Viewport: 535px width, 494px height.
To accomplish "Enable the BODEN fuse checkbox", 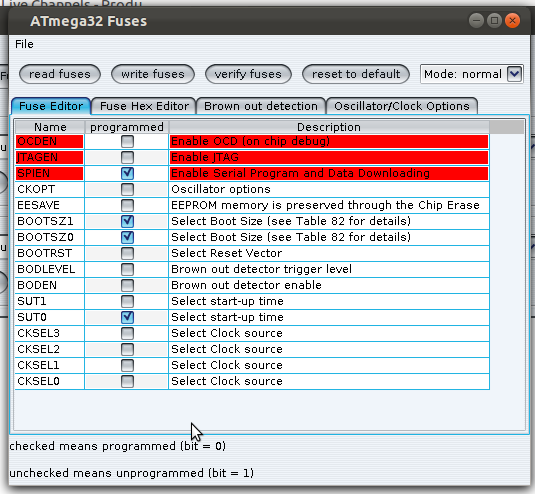I will click(x=127, y=285).
